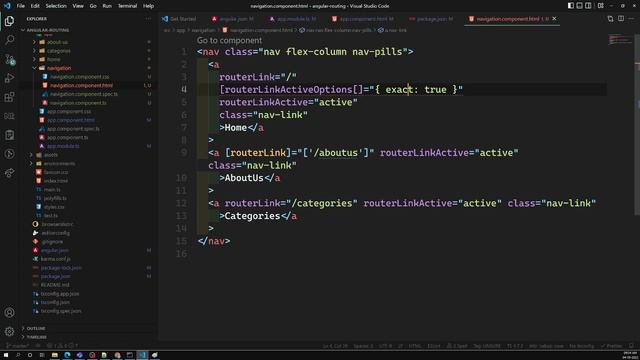Open app.module.ts in explorer tree
Image resolution: width=640 pixels, height=360 pixels.
63,146
